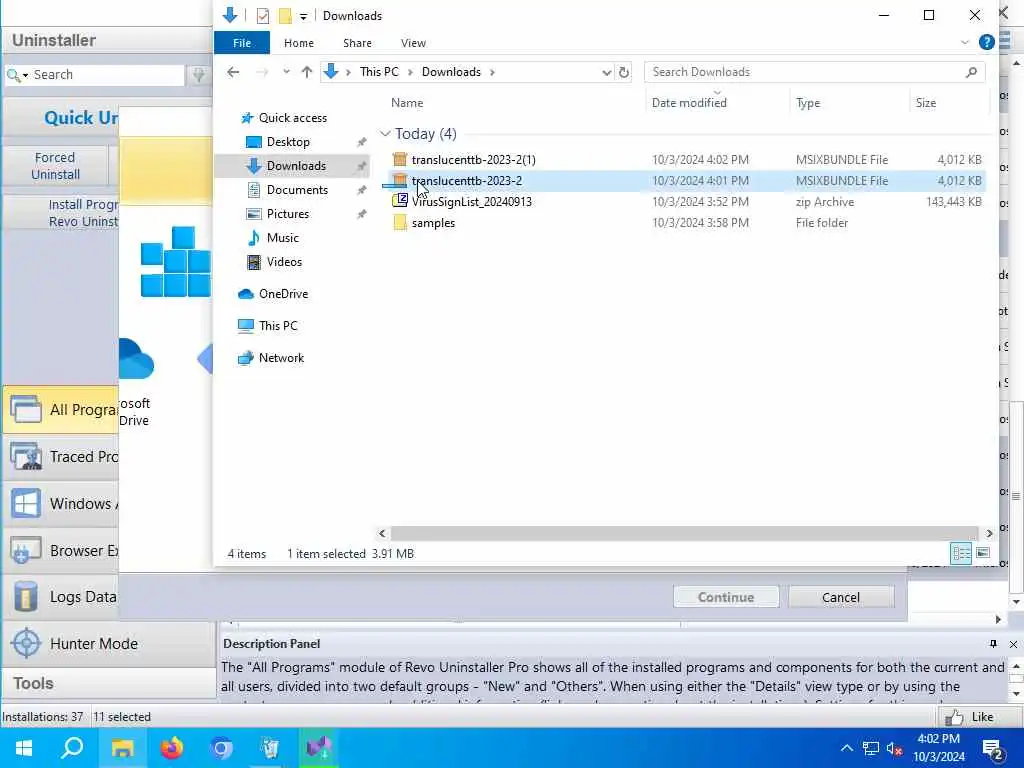Viewport: 1024px width, 768px height.
Task: Open Firefox from the taskbar
Action: tap(172, 748)
